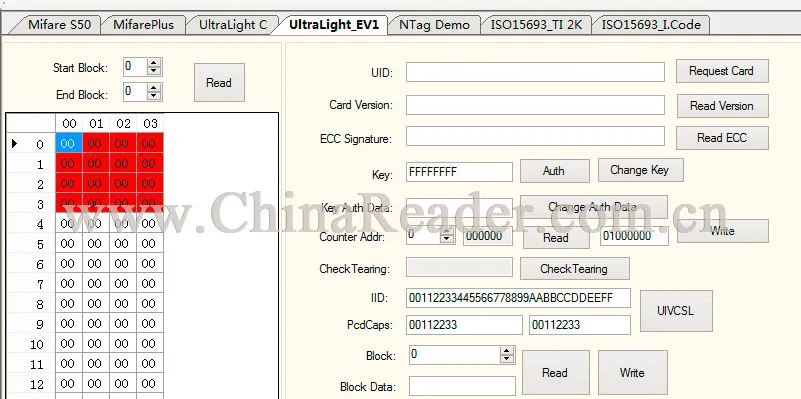The image size is (801, 399).
Task: Click the Read ECC button
Action: click(722, 138)
